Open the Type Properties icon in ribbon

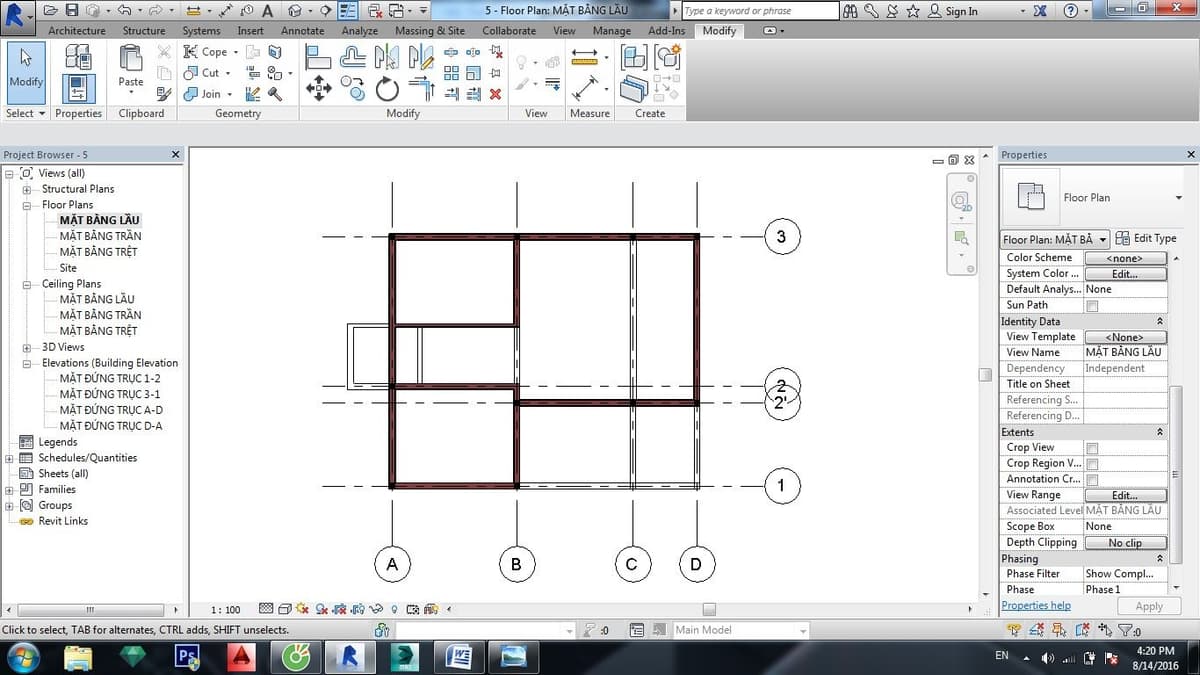click(x=78, y=57)
